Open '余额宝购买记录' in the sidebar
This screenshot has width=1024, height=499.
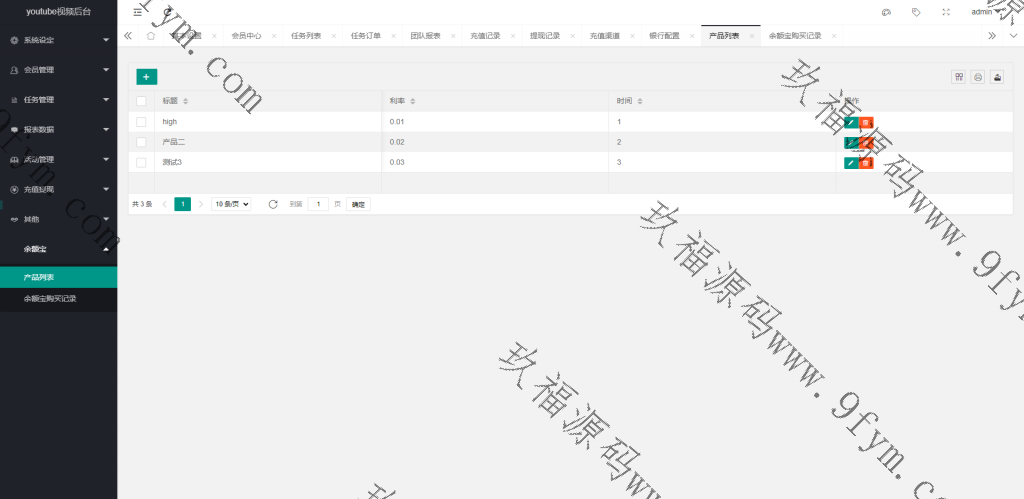tap(50, 298)
